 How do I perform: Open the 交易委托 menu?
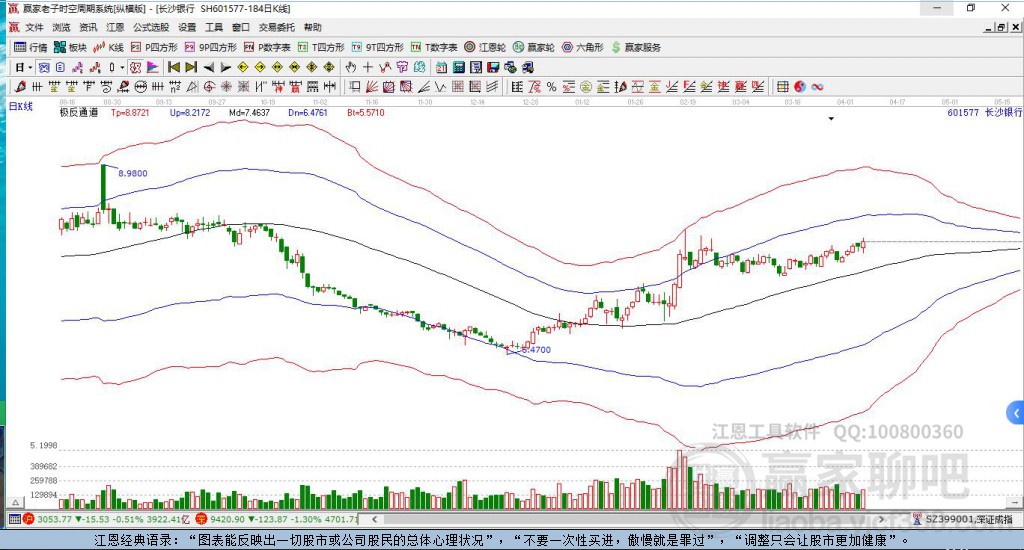coord(277,27)
